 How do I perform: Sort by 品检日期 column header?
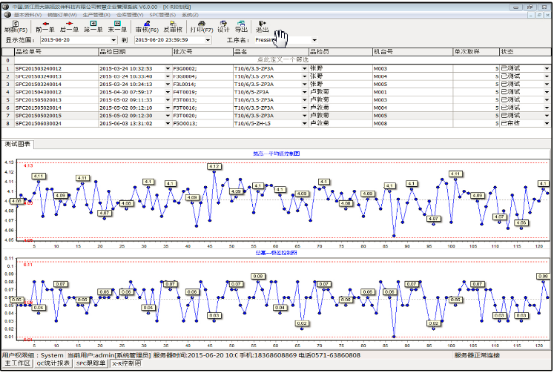(135, 52)
